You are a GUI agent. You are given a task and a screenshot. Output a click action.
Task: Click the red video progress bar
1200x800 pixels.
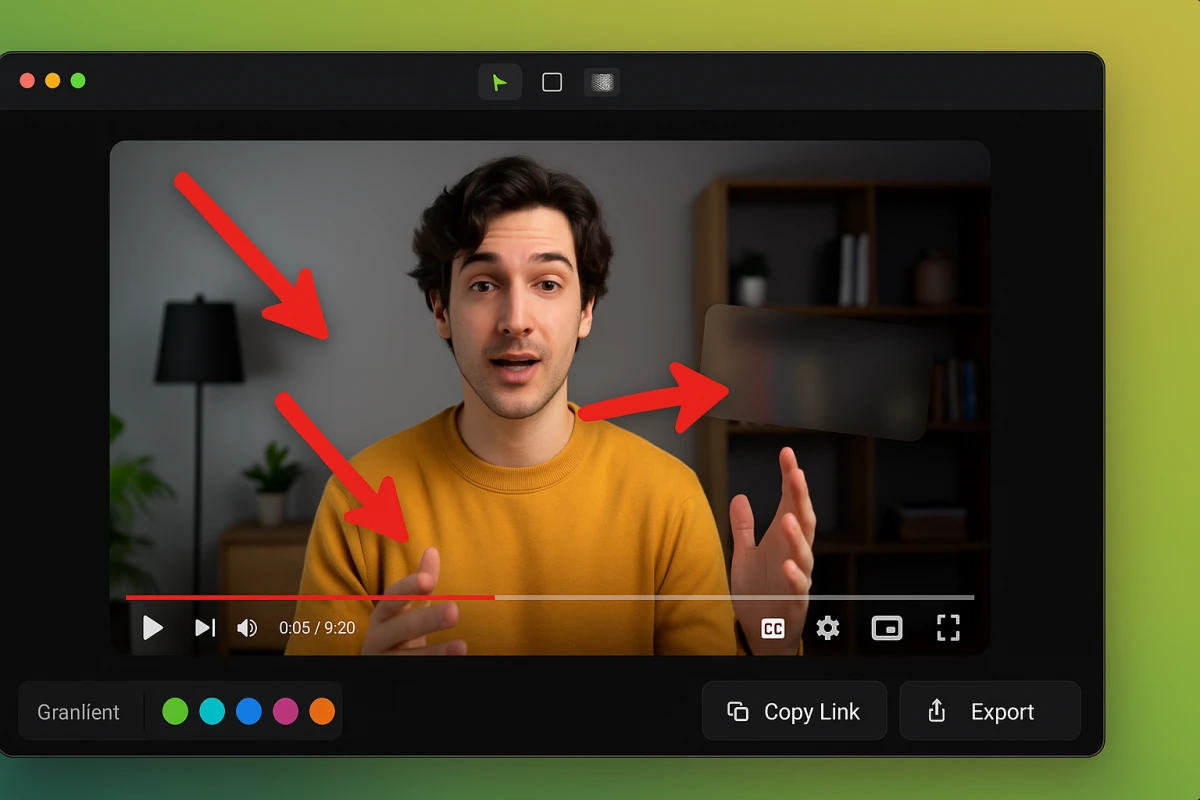point(310,597)
